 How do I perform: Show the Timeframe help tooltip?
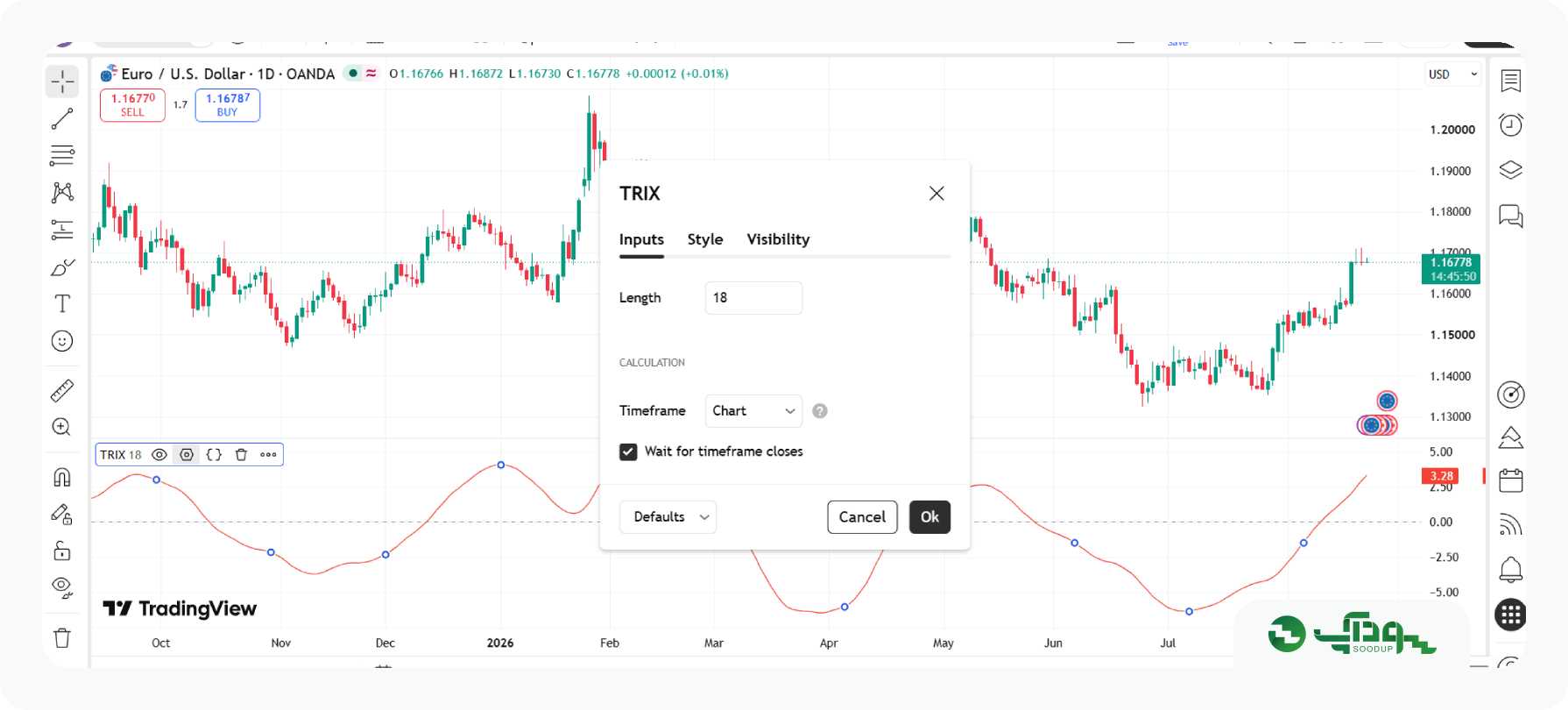click(x=820, y=411)
